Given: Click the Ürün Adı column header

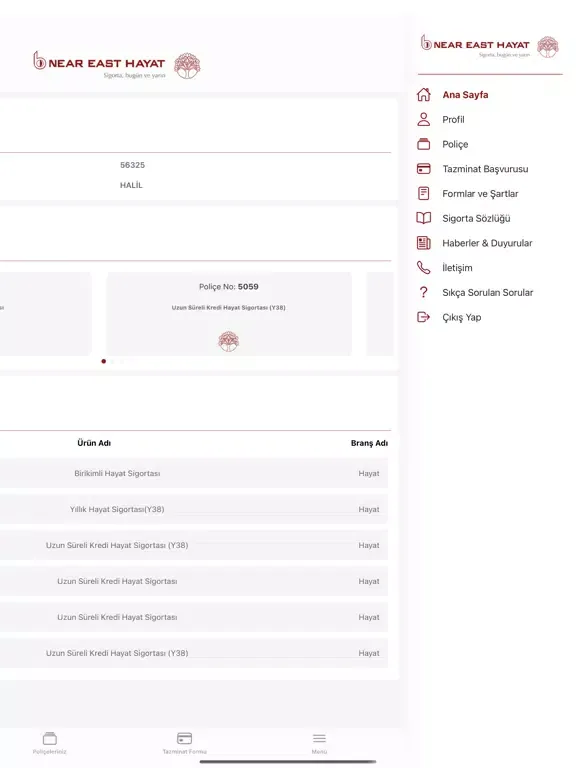Looking at the screenshot, I should coord(94,443).
